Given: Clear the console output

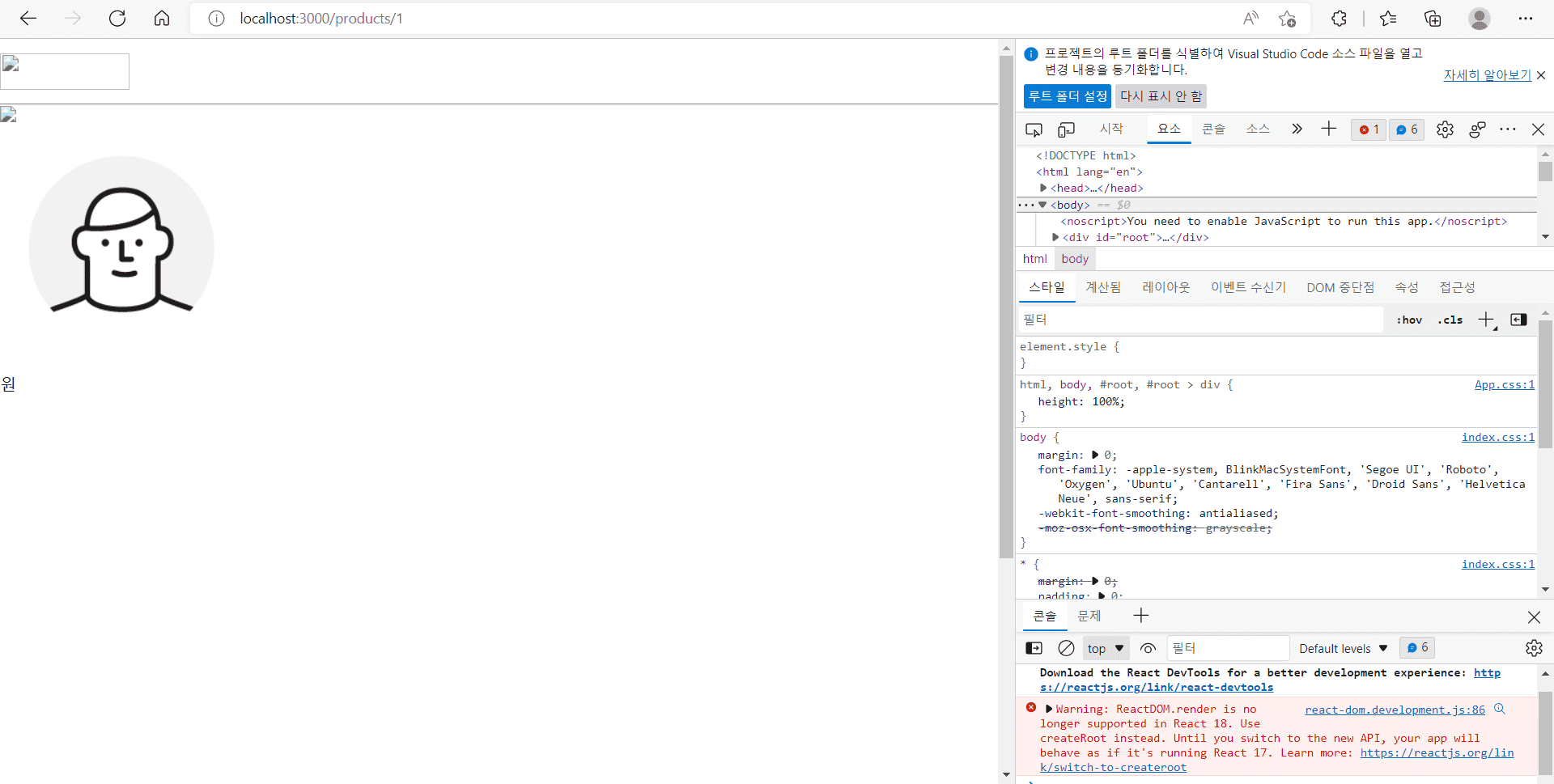Looking at the screenshot, I should click(x=1067, y=648).
